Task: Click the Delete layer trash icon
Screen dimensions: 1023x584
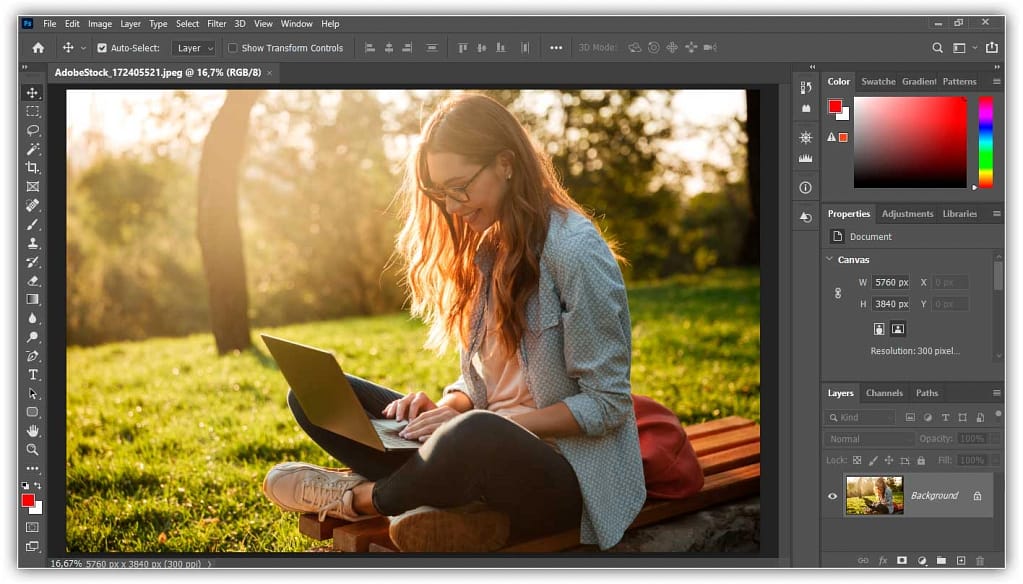Action: pos(980,561)
